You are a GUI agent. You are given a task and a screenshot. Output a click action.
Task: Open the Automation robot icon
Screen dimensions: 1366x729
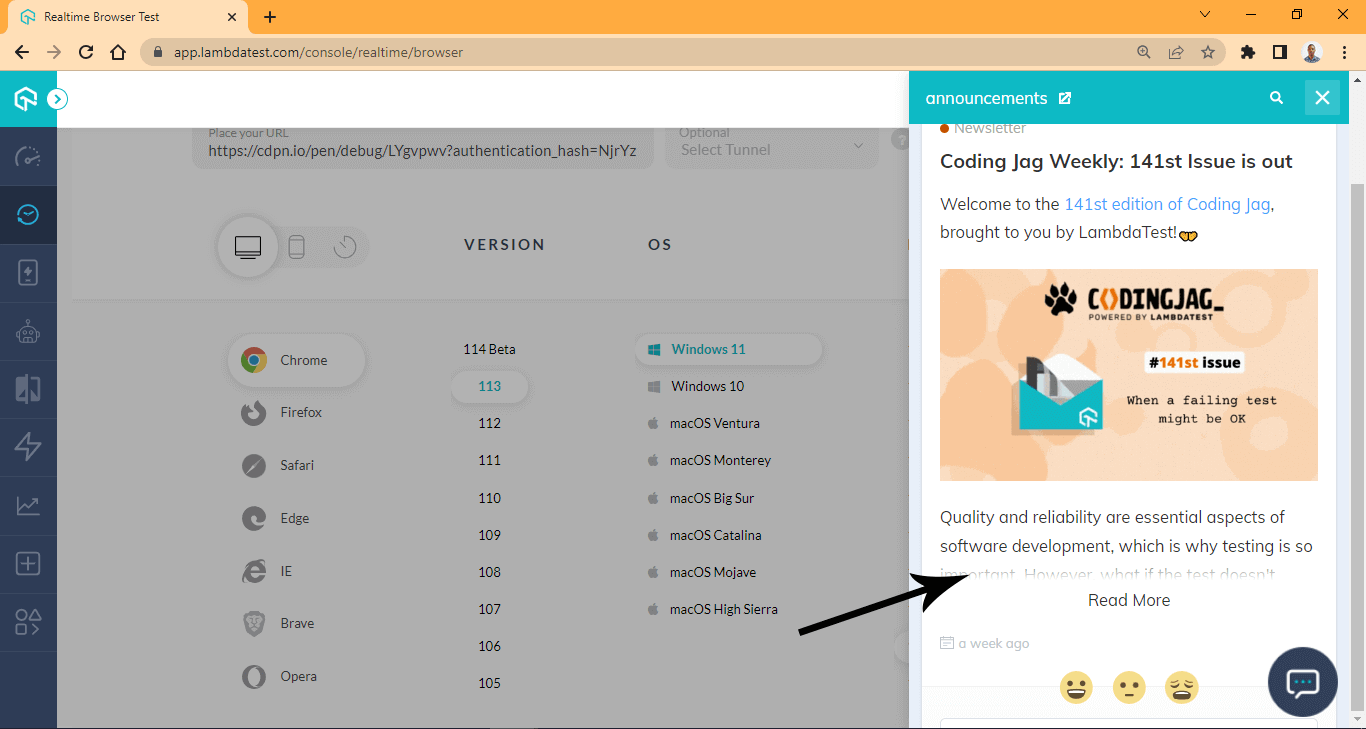click(28, 331)
